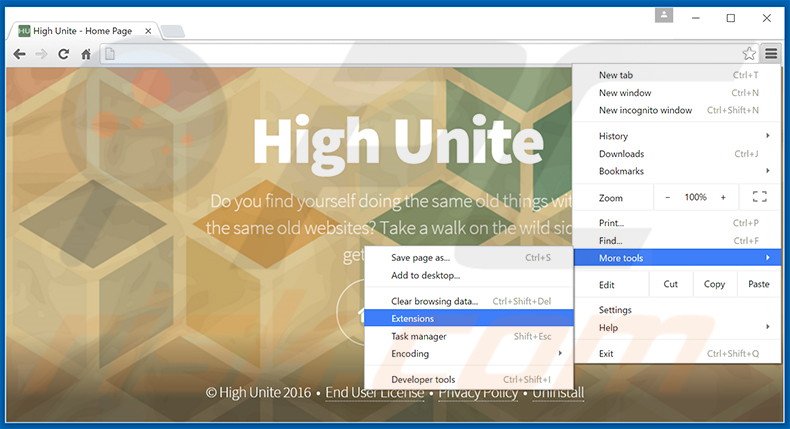Image resolution: width=790 pixels, height=429 pixels.
Task: Open Task manager from submenu
Action: point(469,336)
